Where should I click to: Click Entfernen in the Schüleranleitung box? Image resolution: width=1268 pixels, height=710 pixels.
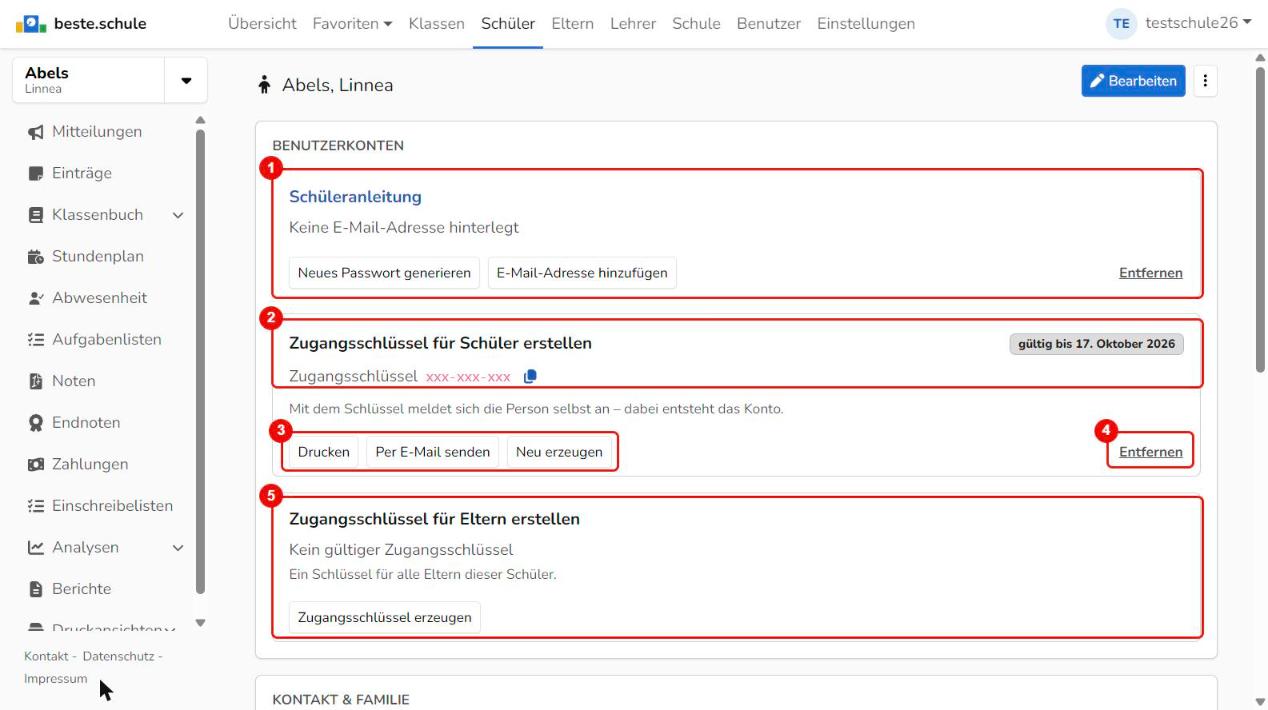1150,273
